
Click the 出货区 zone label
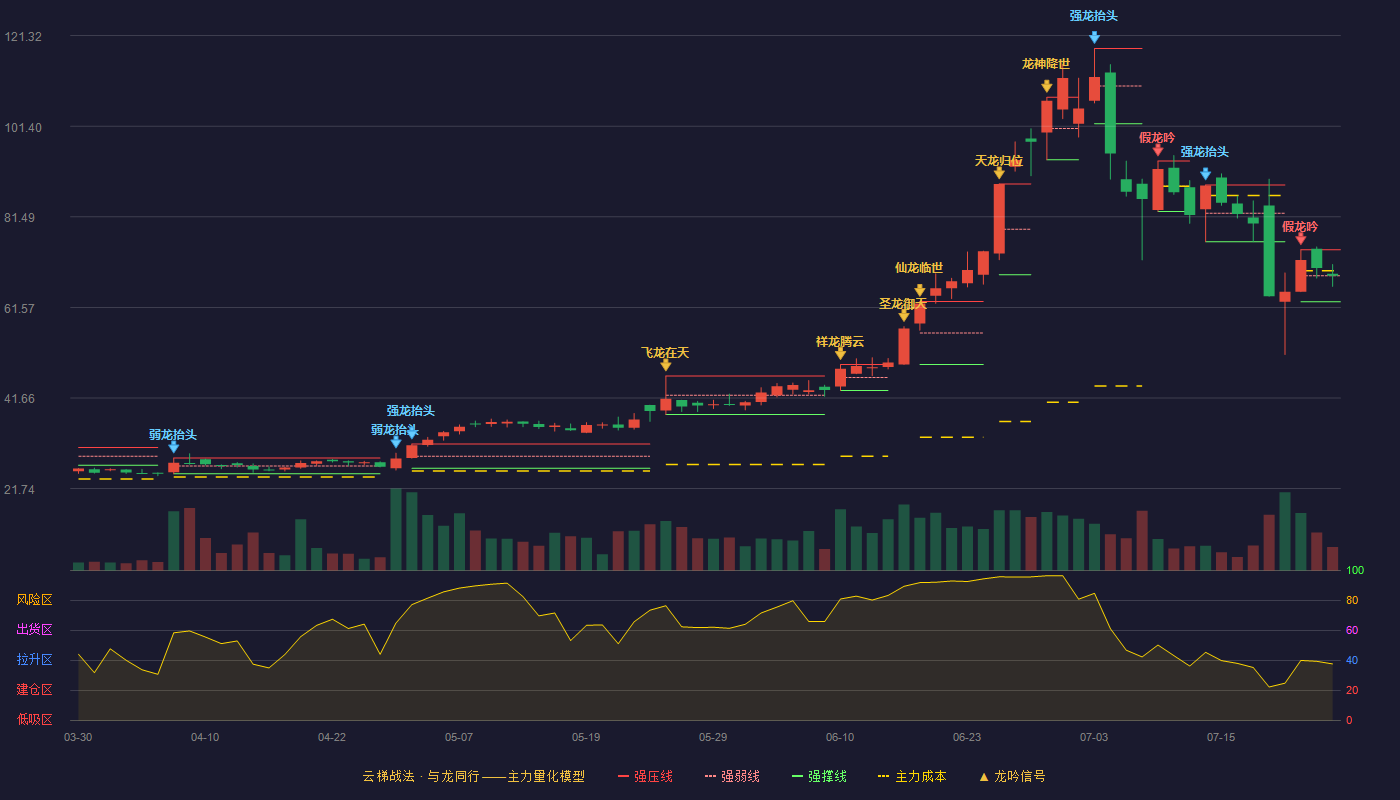point(35,630)
